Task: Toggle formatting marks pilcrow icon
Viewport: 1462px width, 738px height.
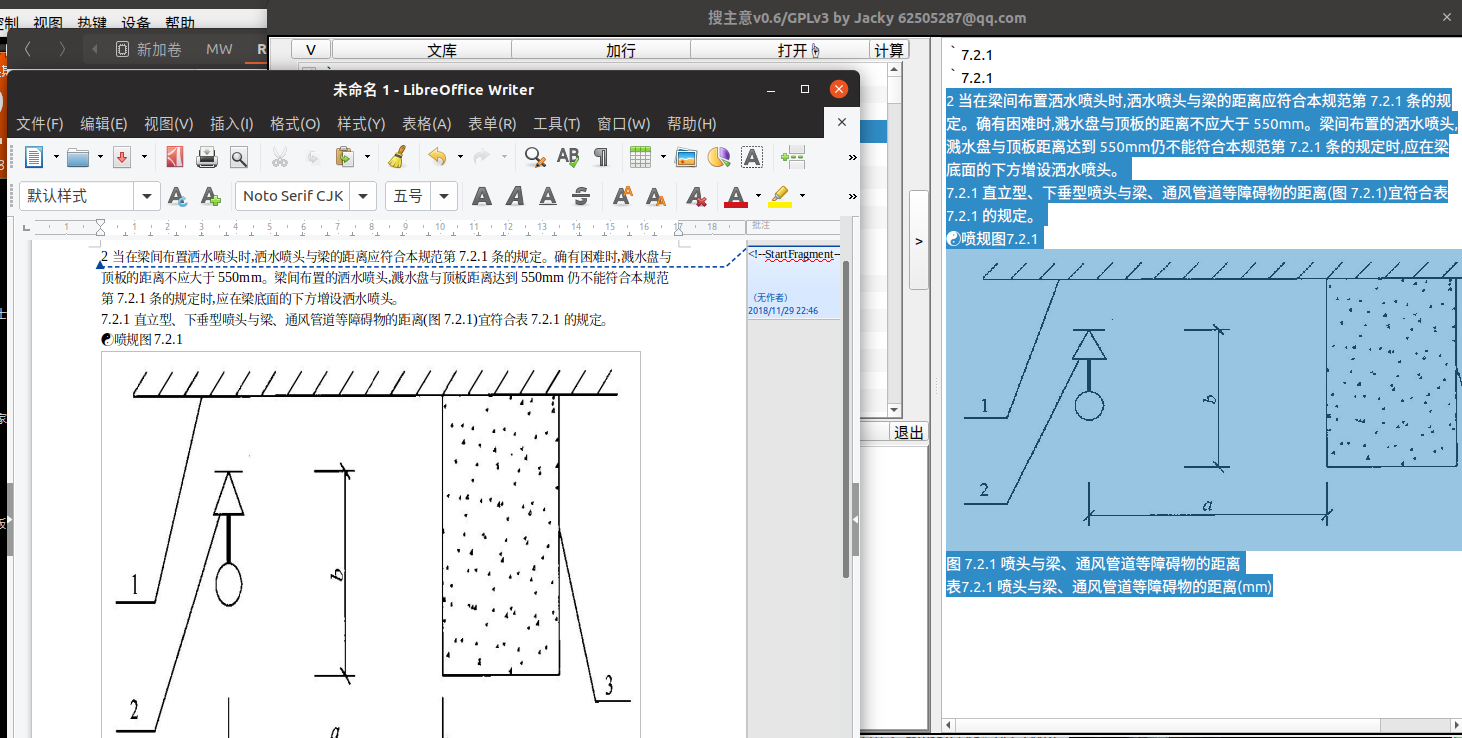Action: 601,157
